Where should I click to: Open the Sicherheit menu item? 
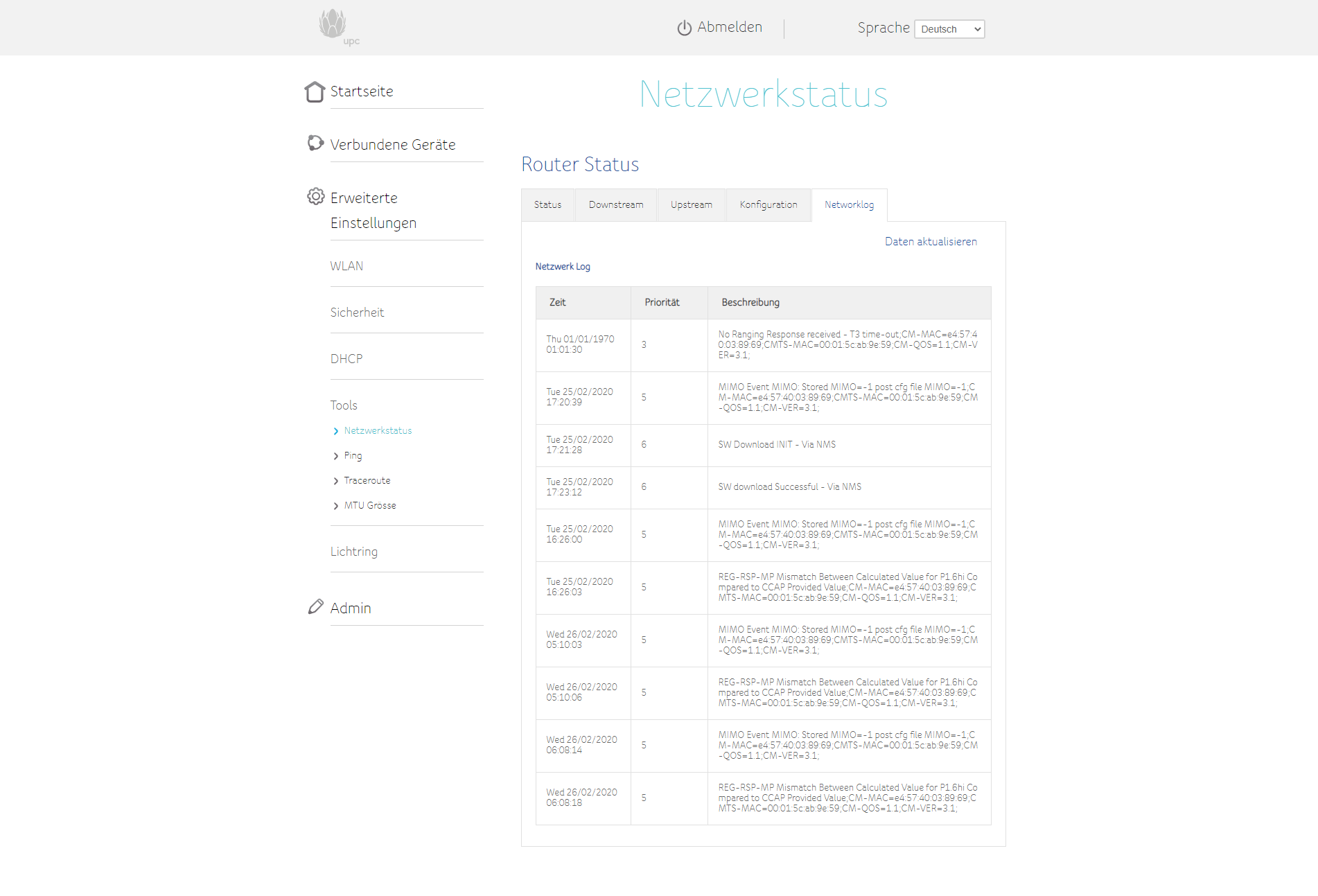tap(357, 313)
